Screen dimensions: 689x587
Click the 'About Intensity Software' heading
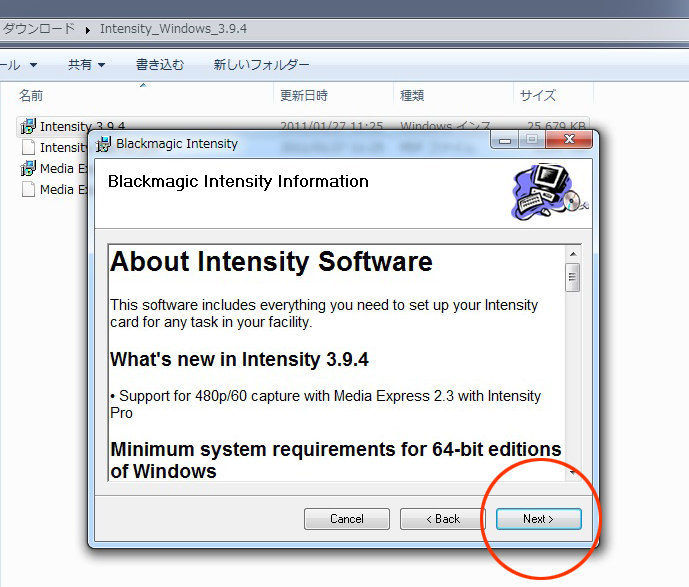pyautogui.click(x=271, y=262)
